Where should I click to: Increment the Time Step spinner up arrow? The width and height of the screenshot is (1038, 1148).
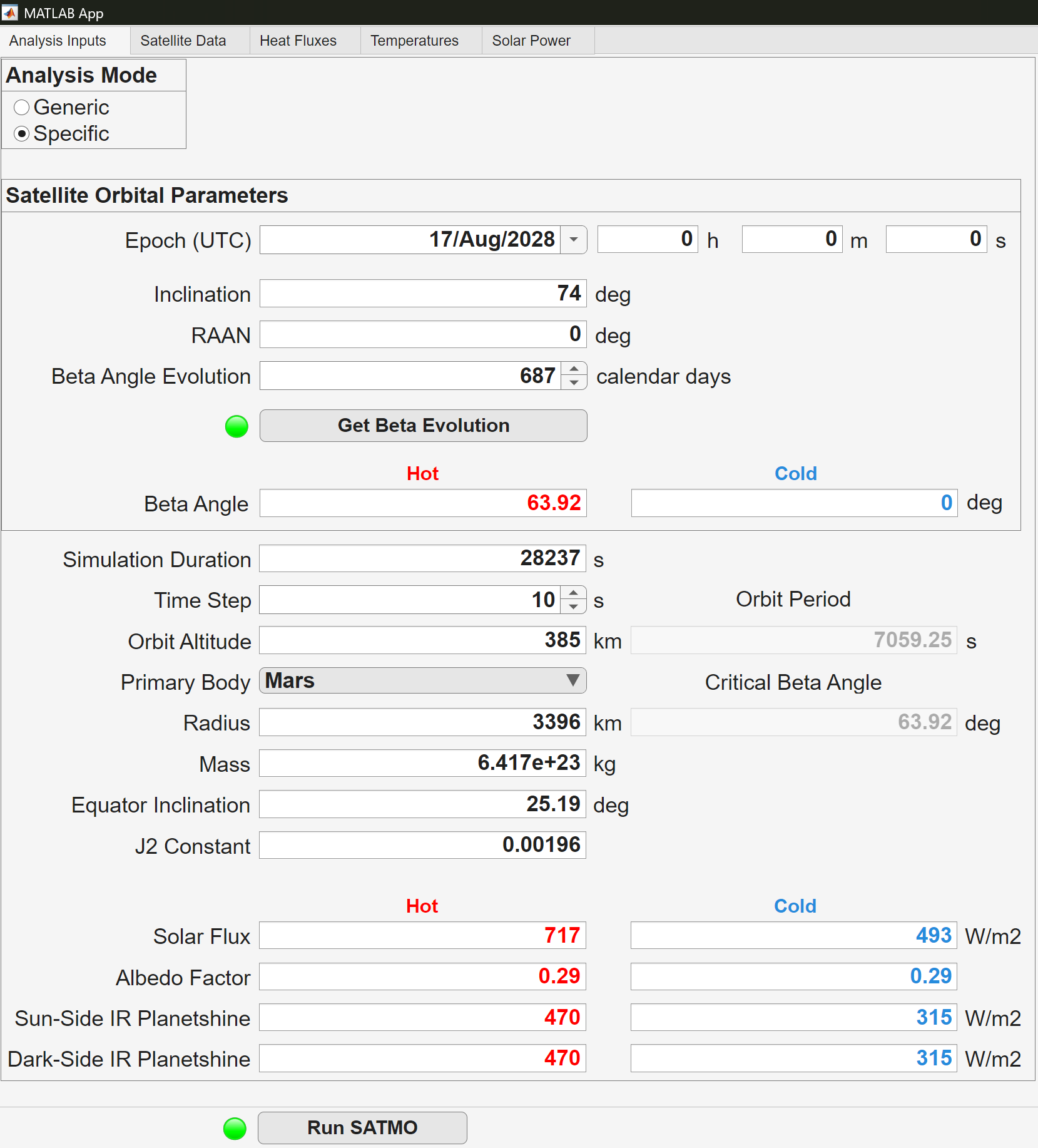click(x=573, y=593)
